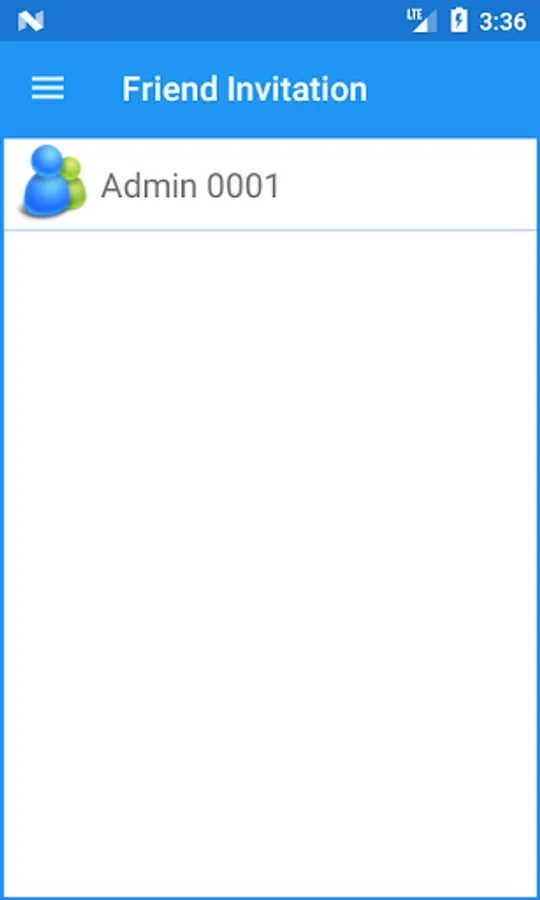Click blank header area right of title

pos(453,89)
